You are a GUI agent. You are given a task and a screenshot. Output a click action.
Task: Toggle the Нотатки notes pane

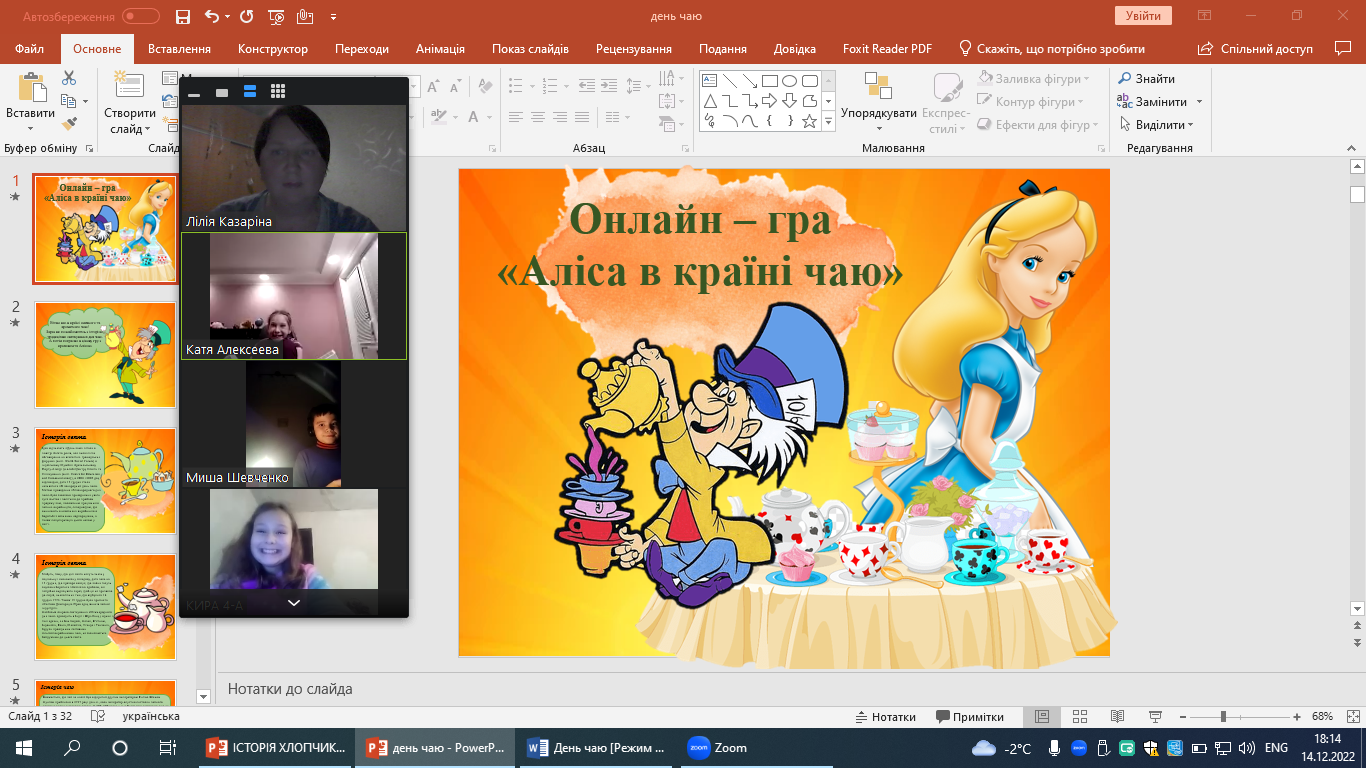click(886, 717)
